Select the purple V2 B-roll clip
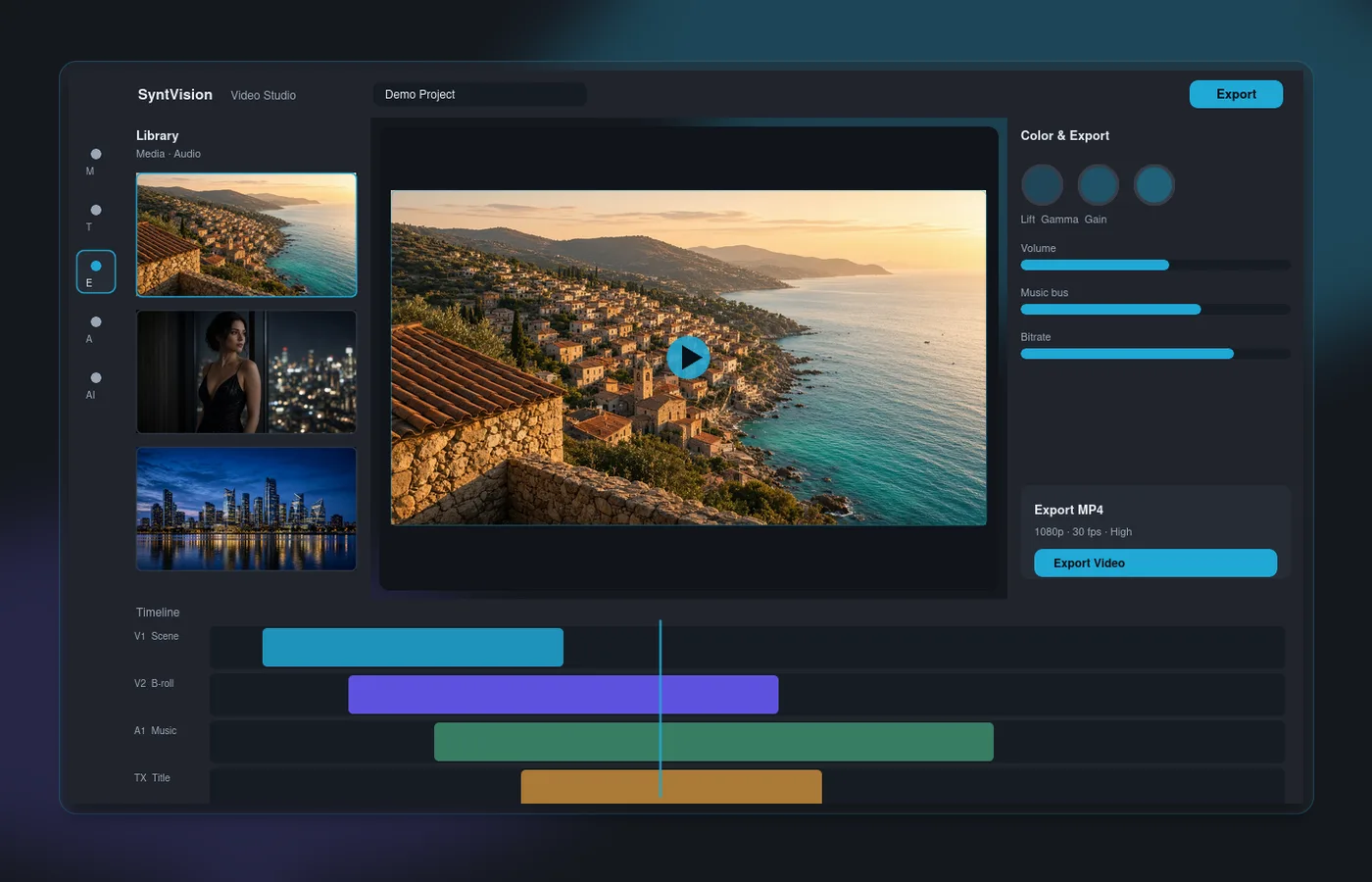 pyautogui.click(x=563, y=694)
